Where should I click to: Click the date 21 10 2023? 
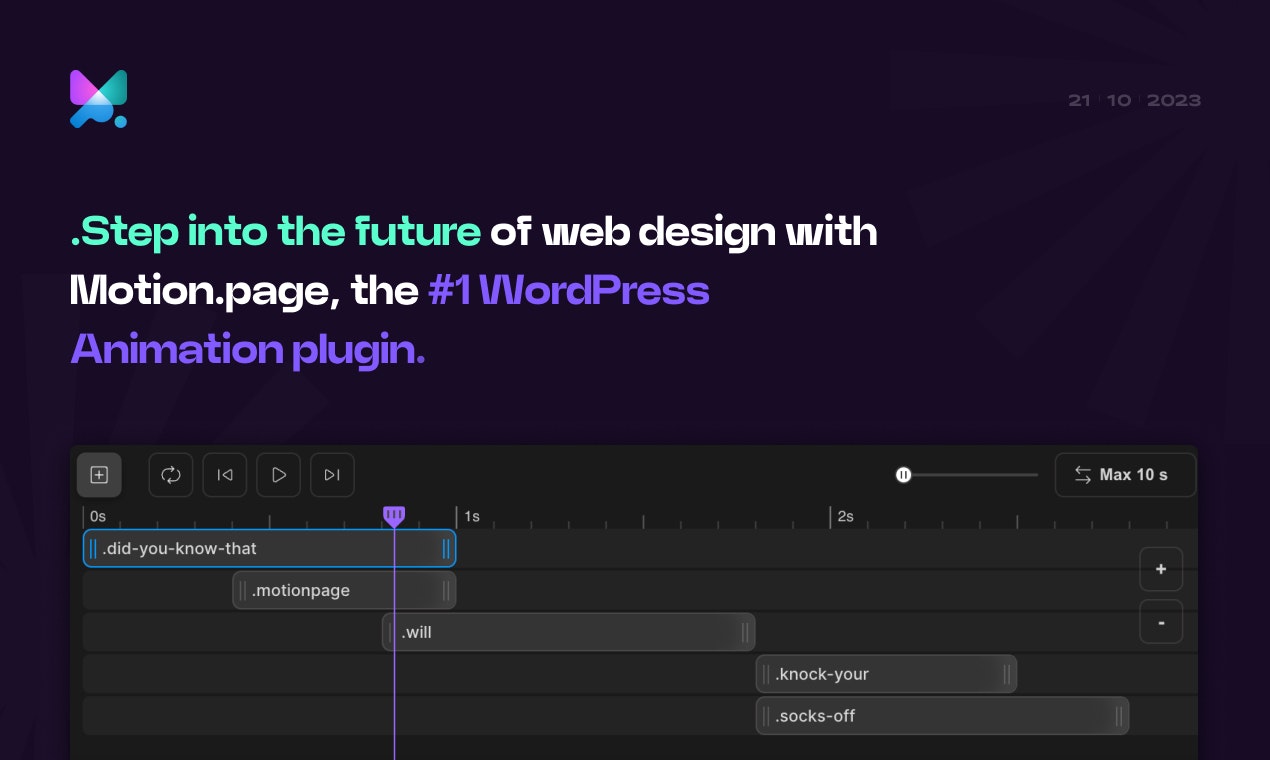pos(1134,100)
